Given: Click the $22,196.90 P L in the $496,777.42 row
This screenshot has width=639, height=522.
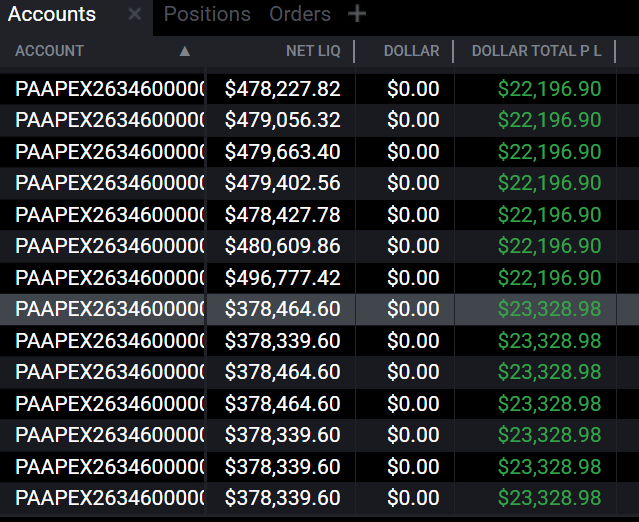Looking at the screenshot, I should coord(549,278).
